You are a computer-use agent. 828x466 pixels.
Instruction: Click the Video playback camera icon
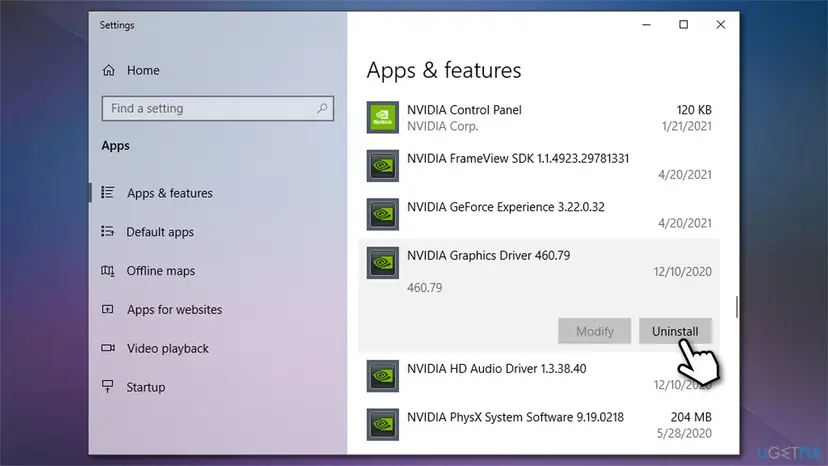click(x=108, y=348)
